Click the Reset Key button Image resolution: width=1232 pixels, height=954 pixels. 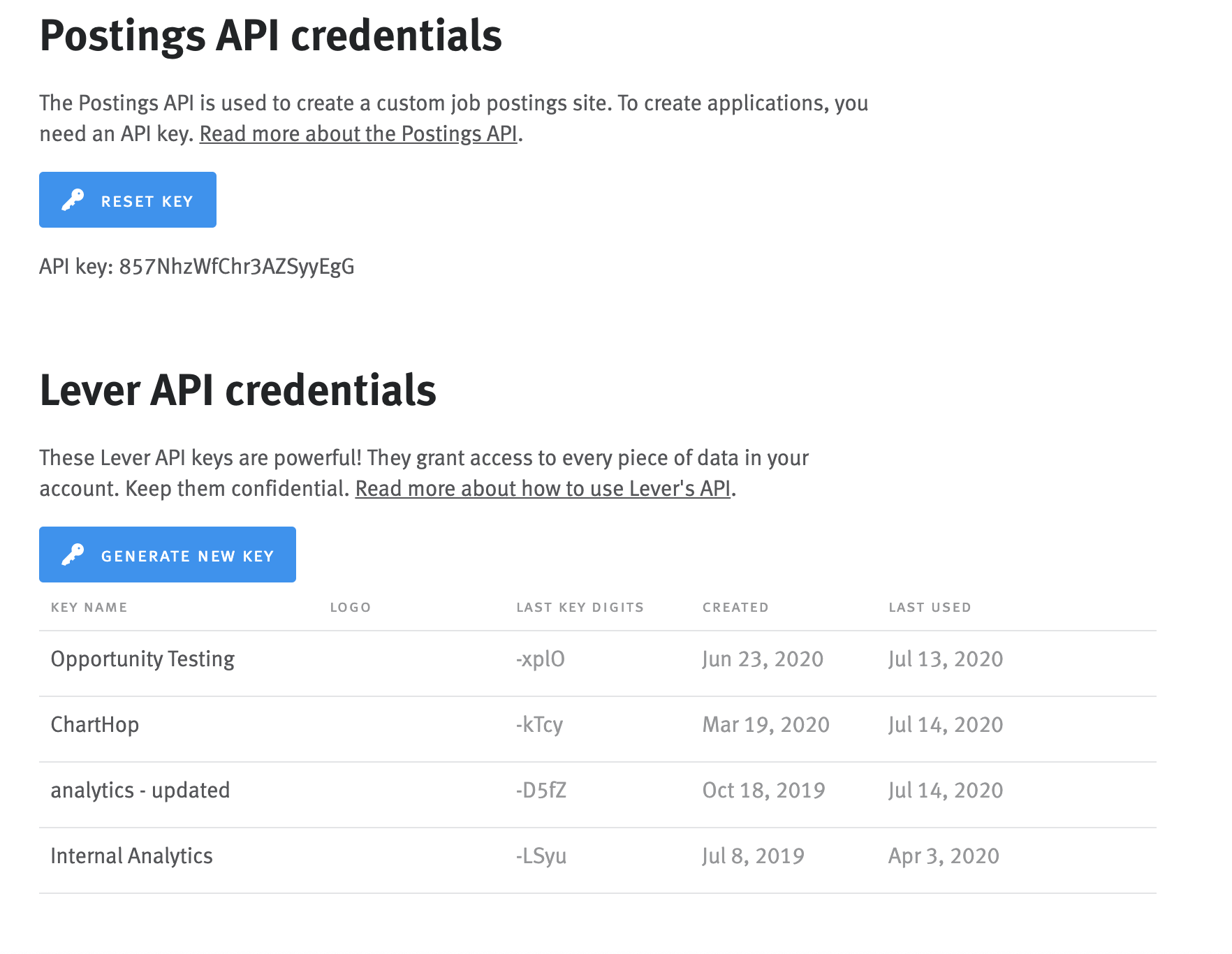pyautogui.click(x=128, y=200)
